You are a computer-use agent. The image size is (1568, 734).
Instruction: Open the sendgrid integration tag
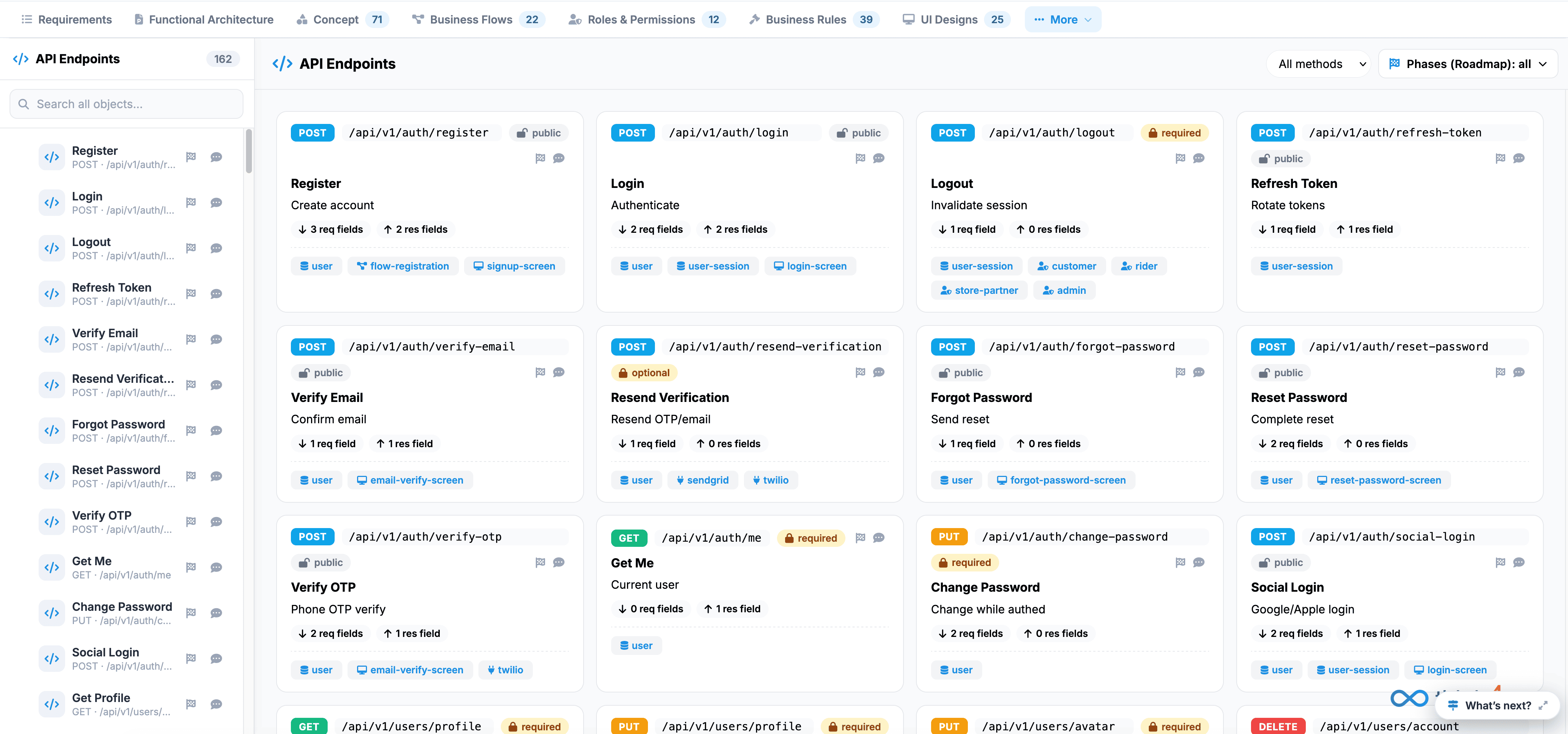click(x=702, y=480)
